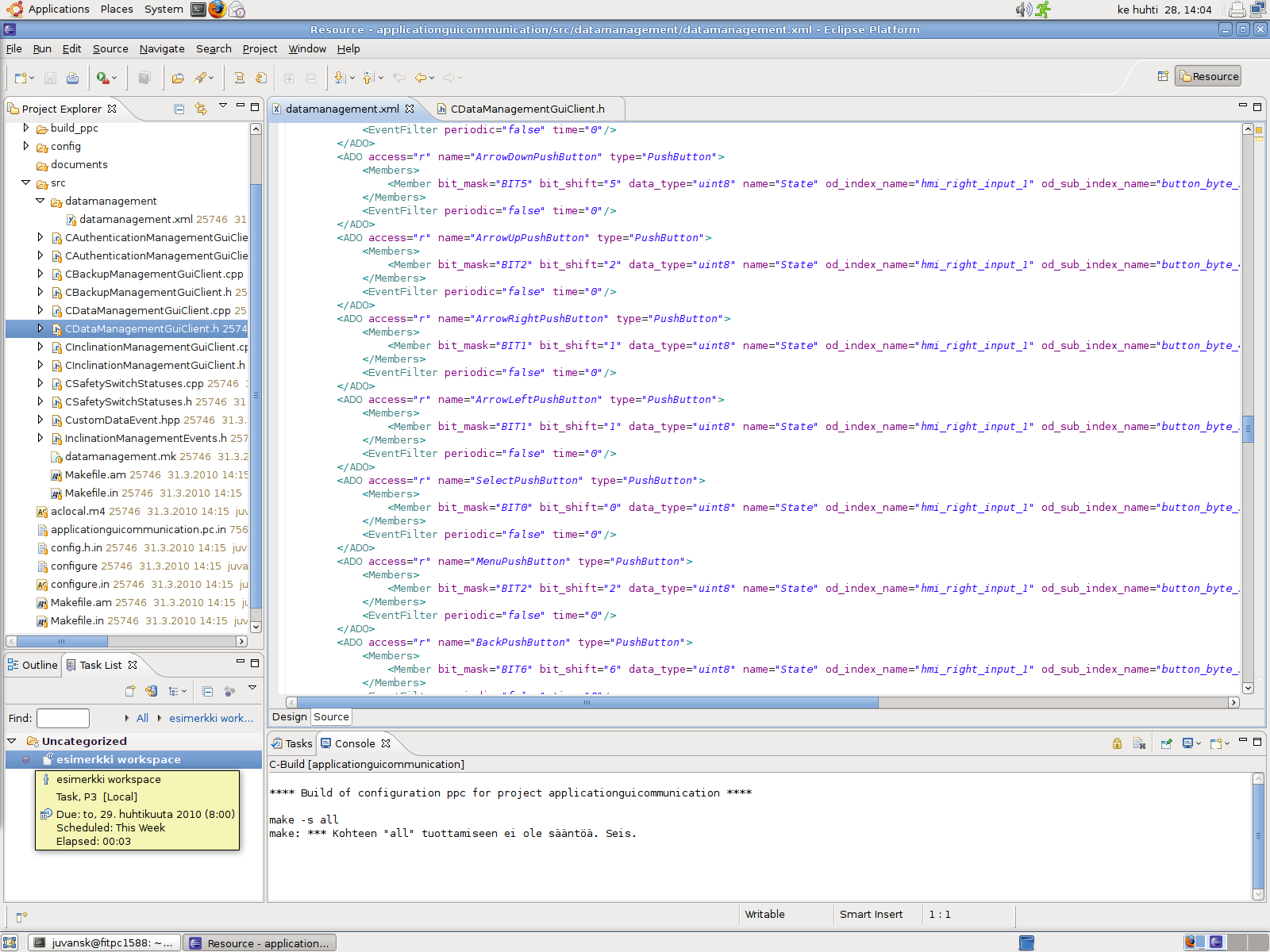
Task: Open the Window menu
Action: (x=307, y=48)
